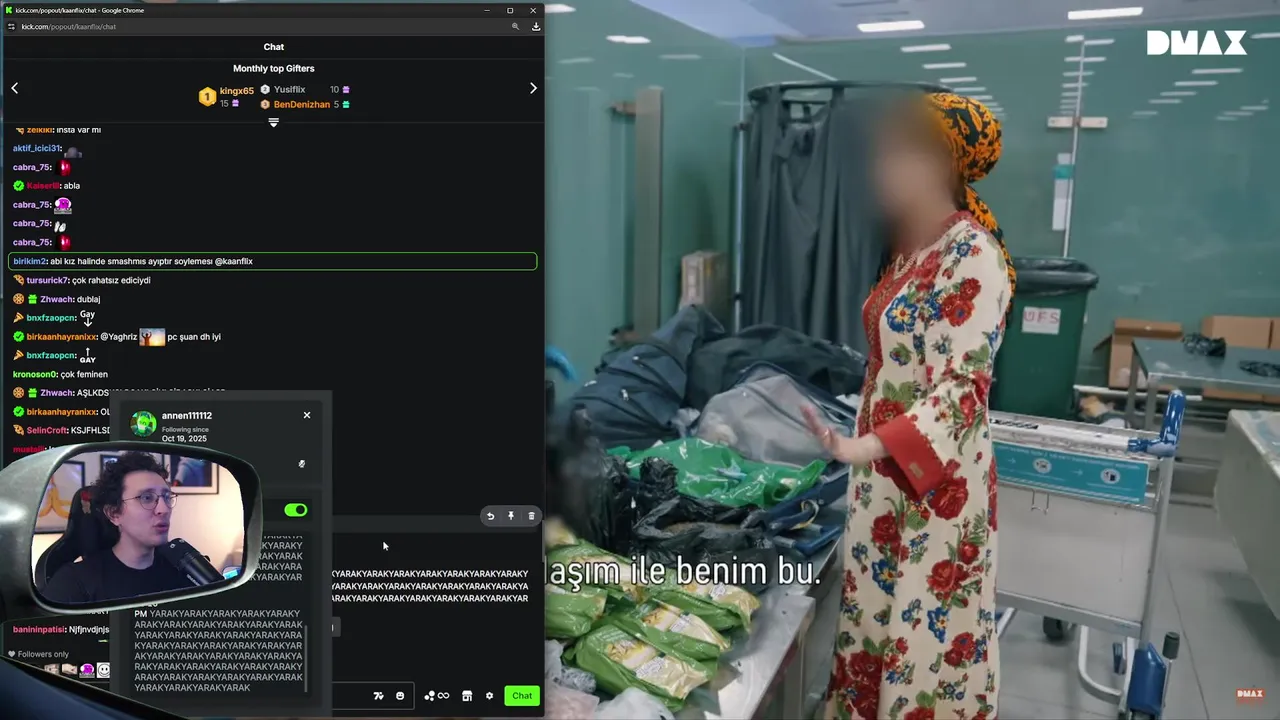The height and width of the screenshot is (720, 1280).
Task: Click the mute icon in user card
Action: point(301,464)
